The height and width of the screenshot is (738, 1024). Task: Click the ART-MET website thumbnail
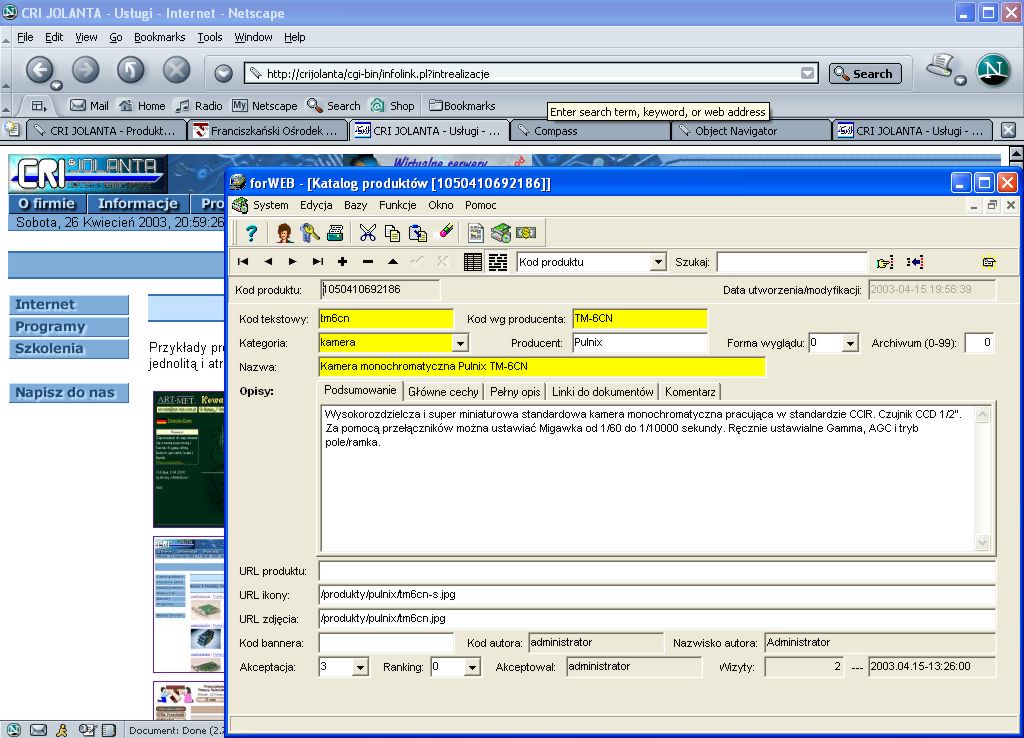(x=189, y=459)
